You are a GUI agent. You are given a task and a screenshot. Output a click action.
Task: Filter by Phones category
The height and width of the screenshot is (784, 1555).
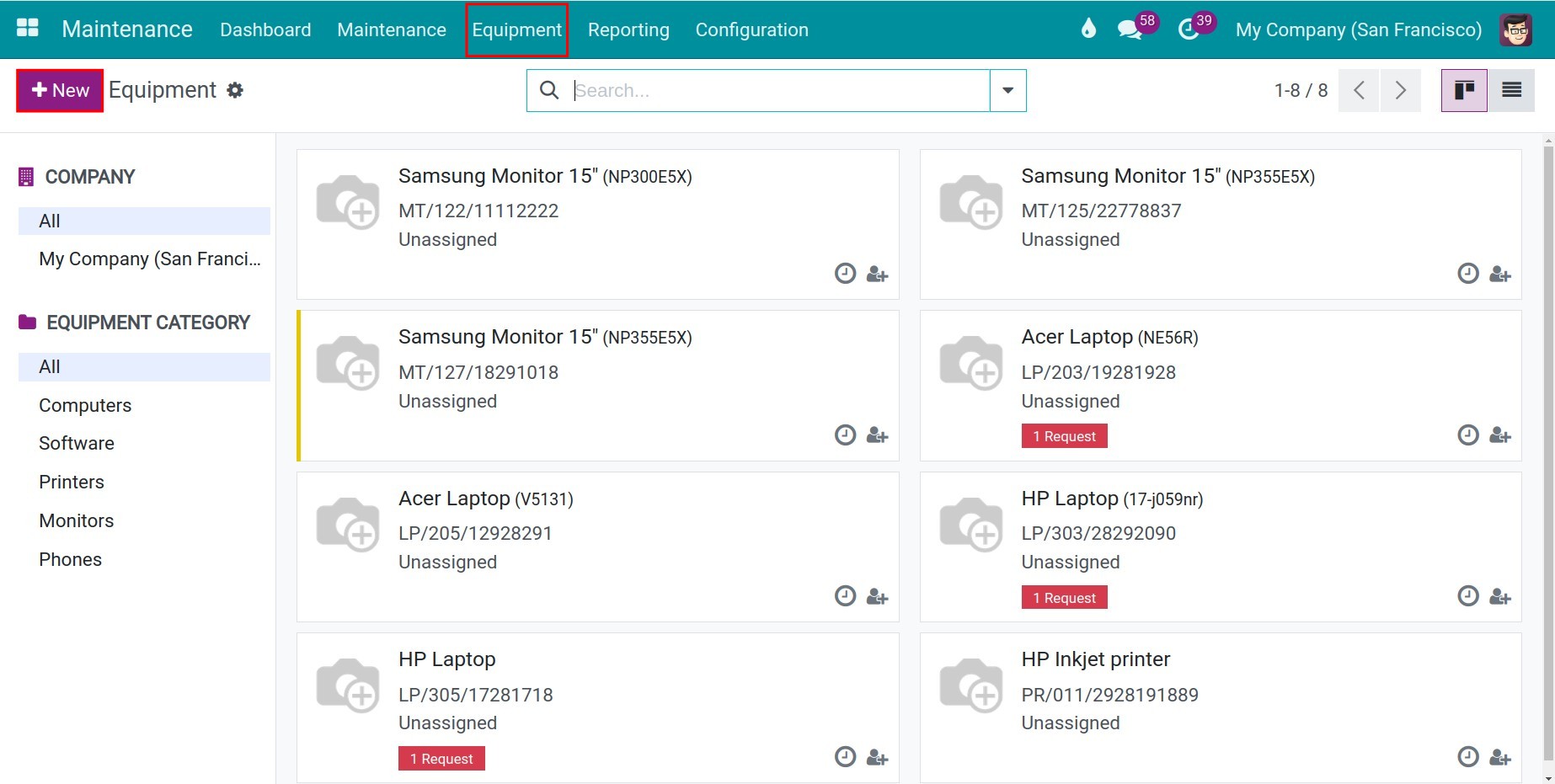(x=144, y=559)
